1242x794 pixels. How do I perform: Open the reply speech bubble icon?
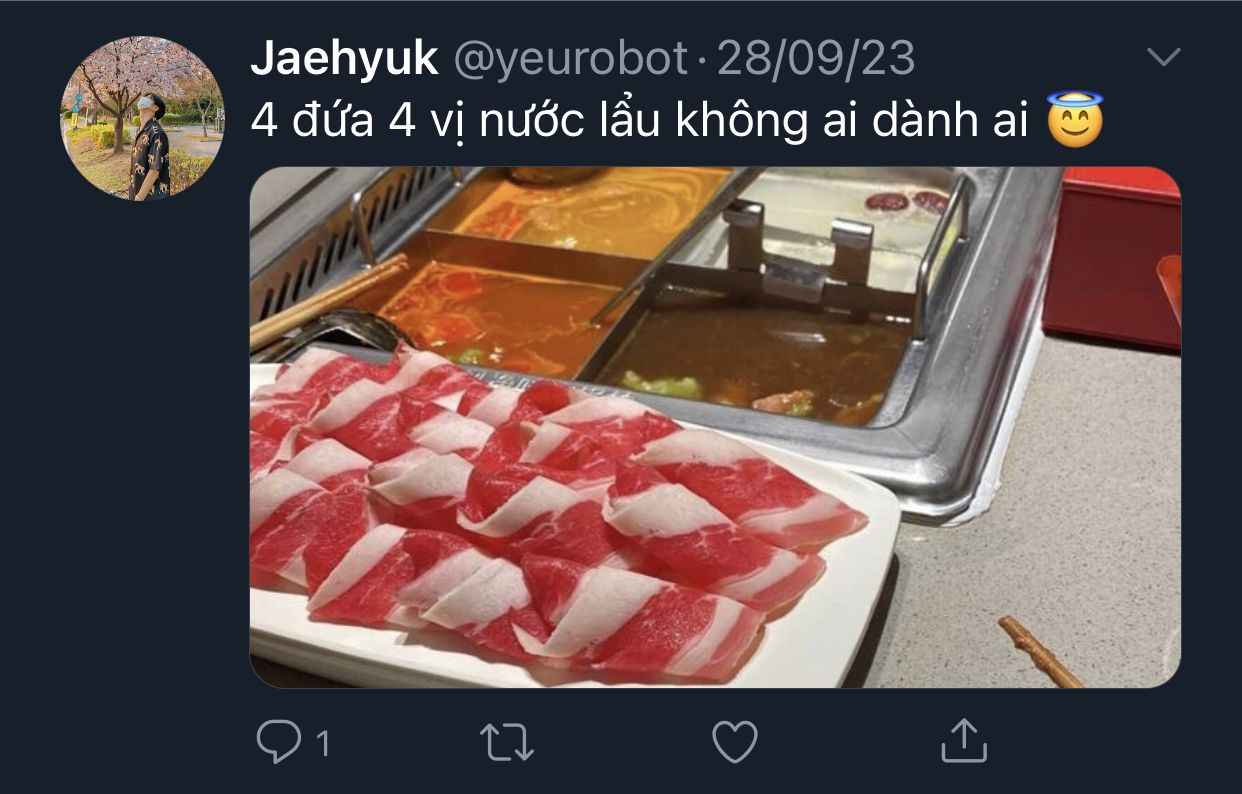[x=277, y=742]
